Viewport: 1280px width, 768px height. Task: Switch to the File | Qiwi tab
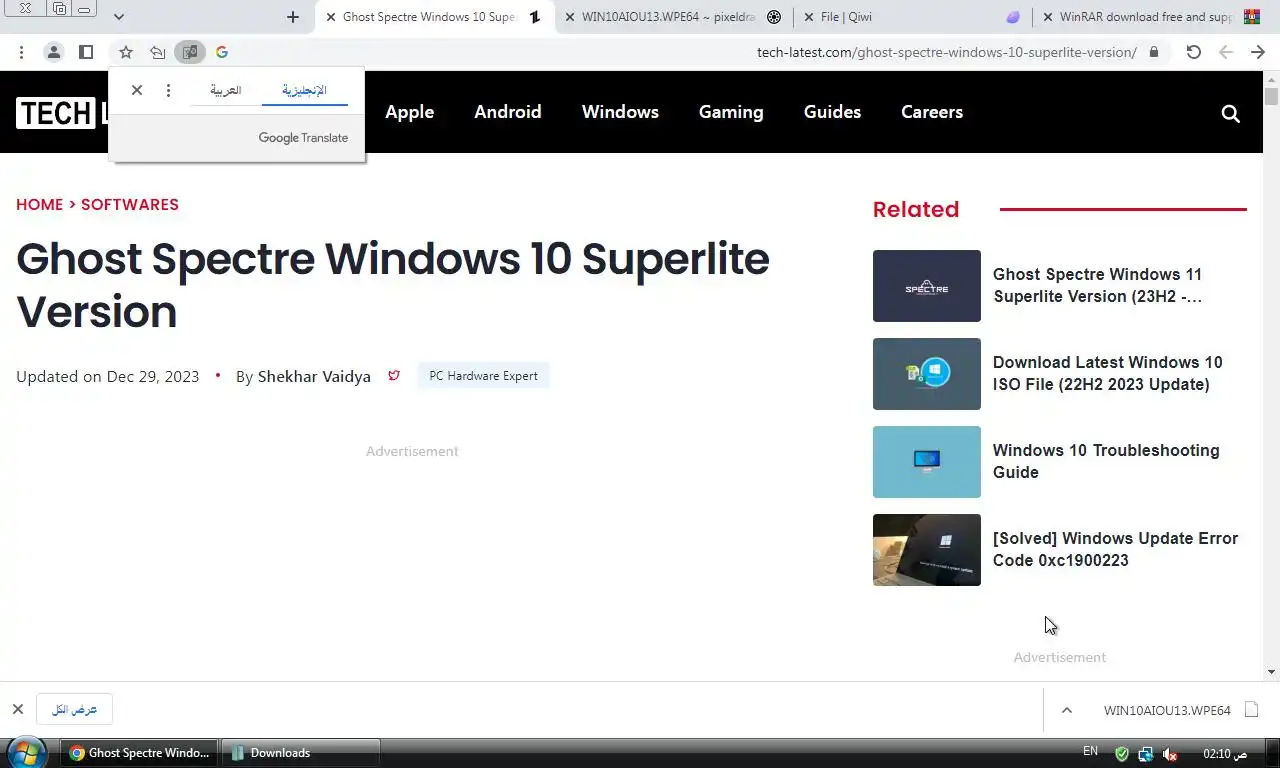[912, 17]
